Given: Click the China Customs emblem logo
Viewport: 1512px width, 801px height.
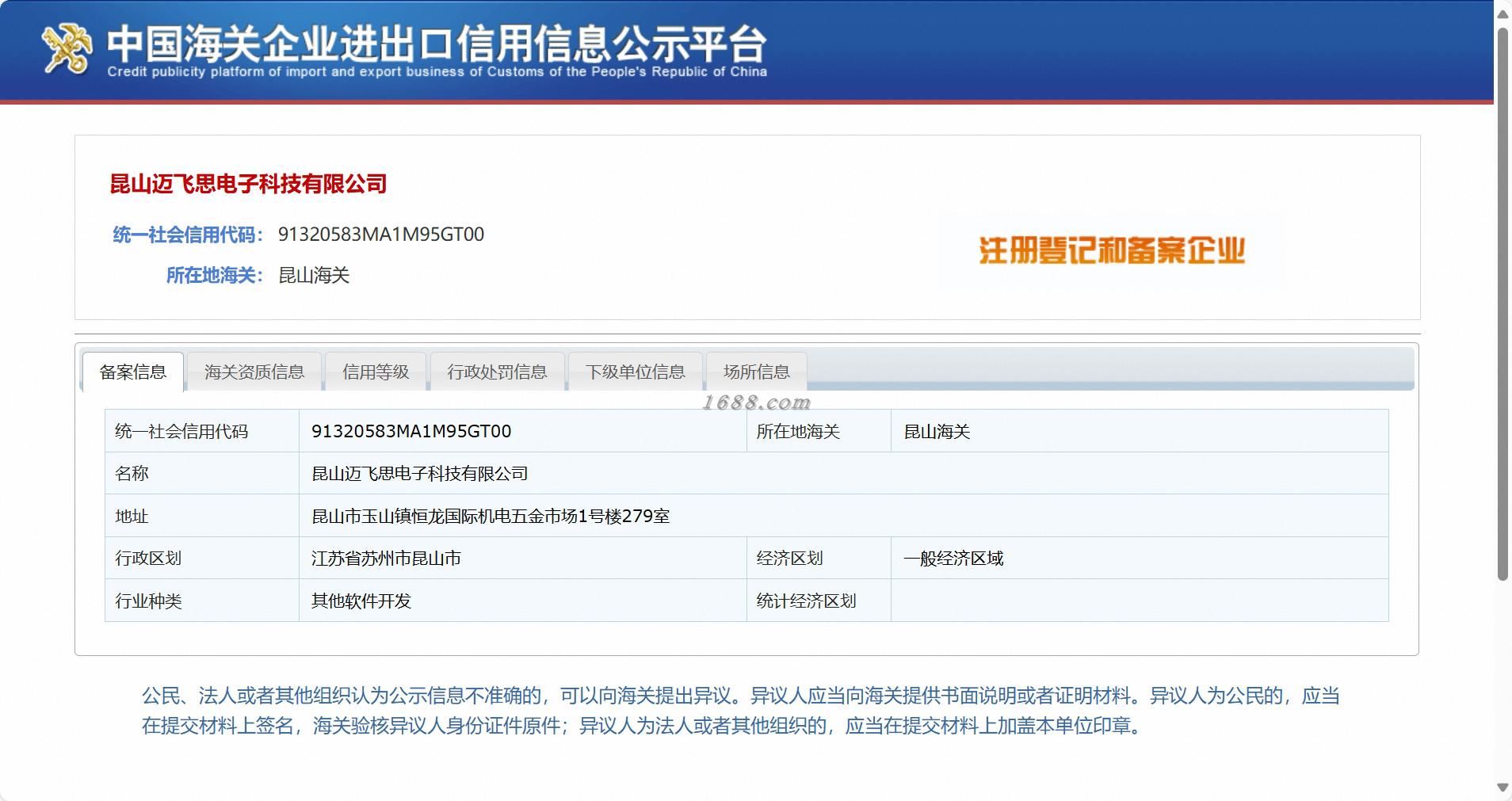Looking at the screenshot, I should tap(67, 49).
